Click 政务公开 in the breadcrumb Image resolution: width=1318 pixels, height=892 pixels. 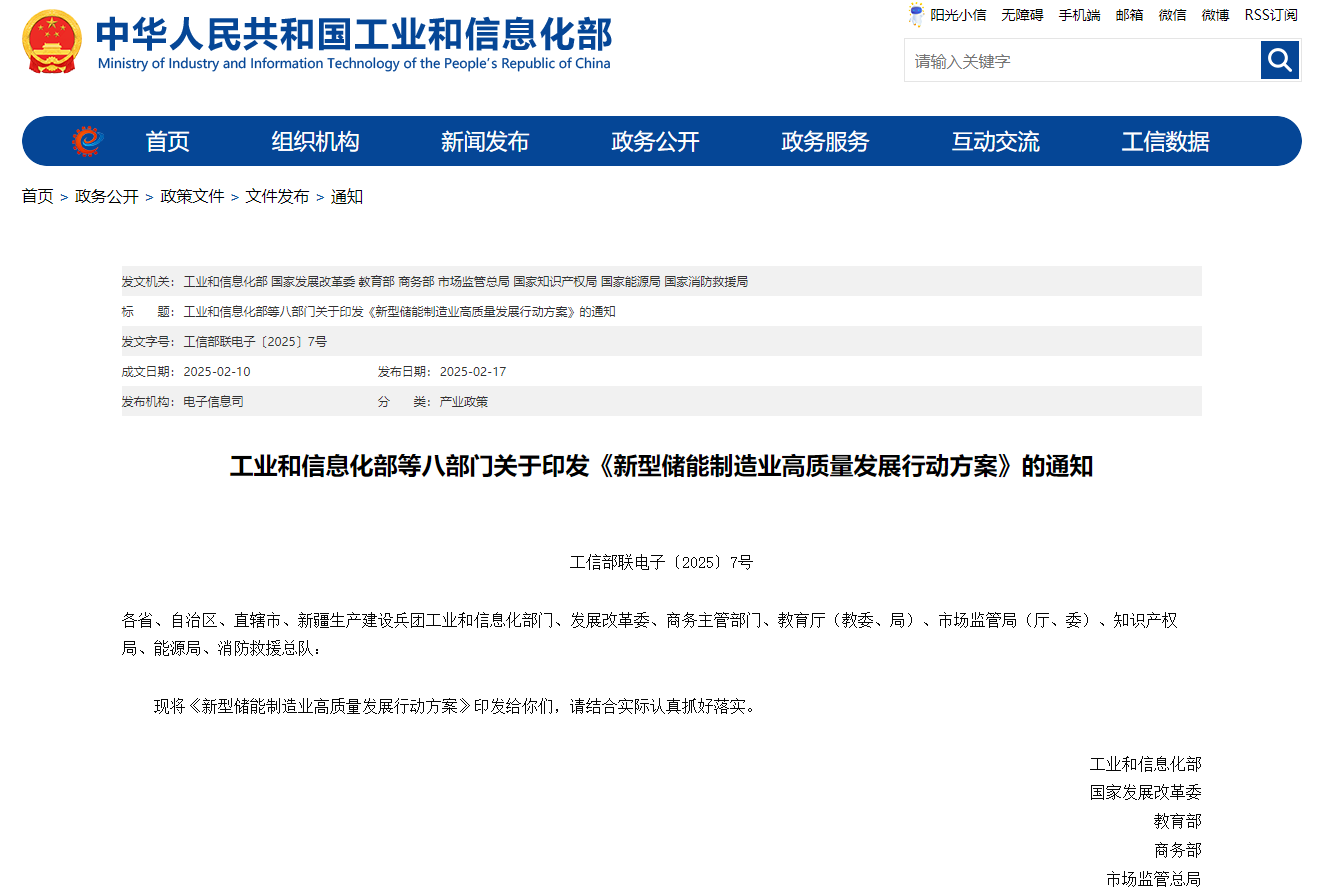(x=104, y=196)
